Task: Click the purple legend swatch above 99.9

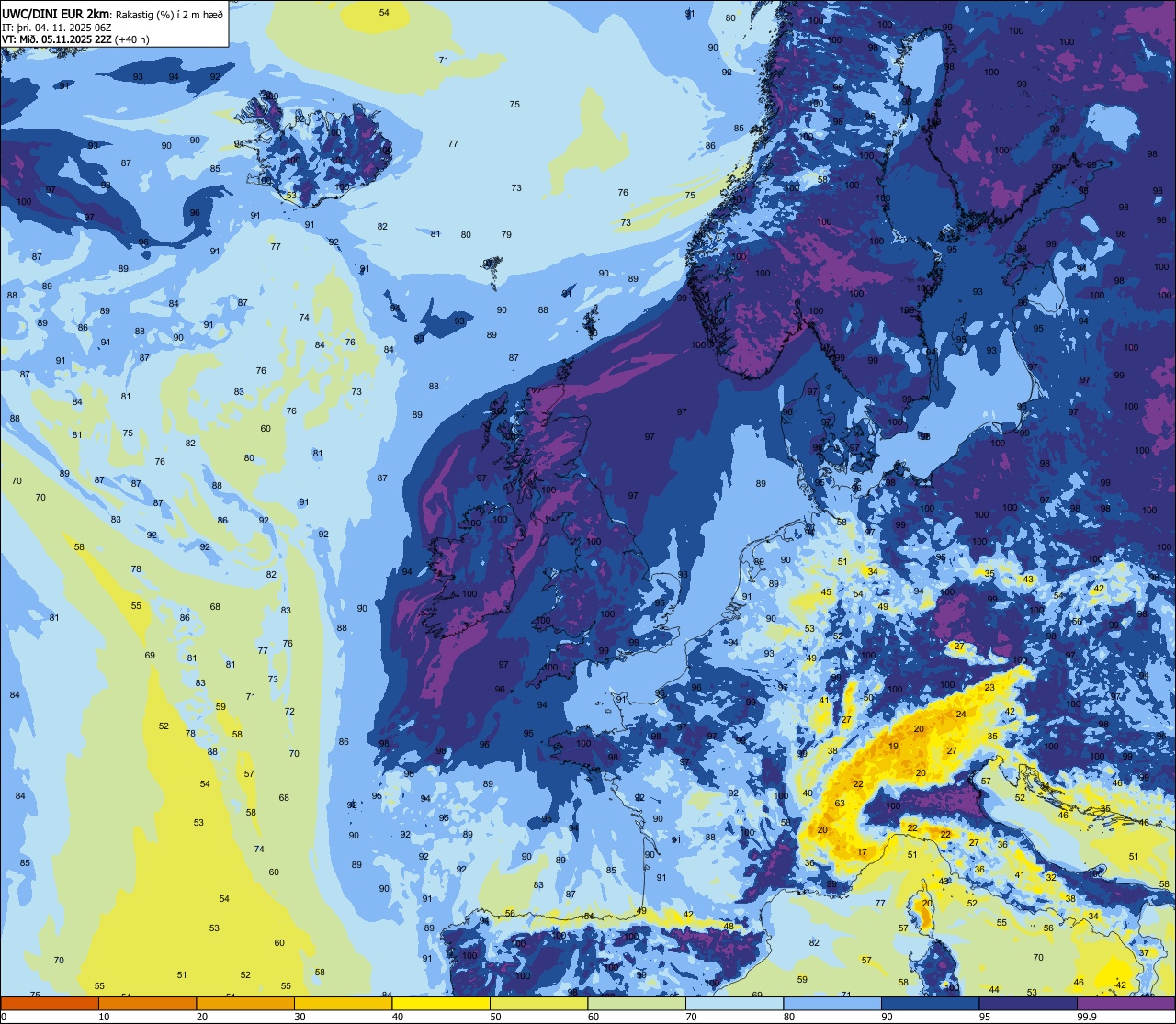Action: pos(1125,1004)
